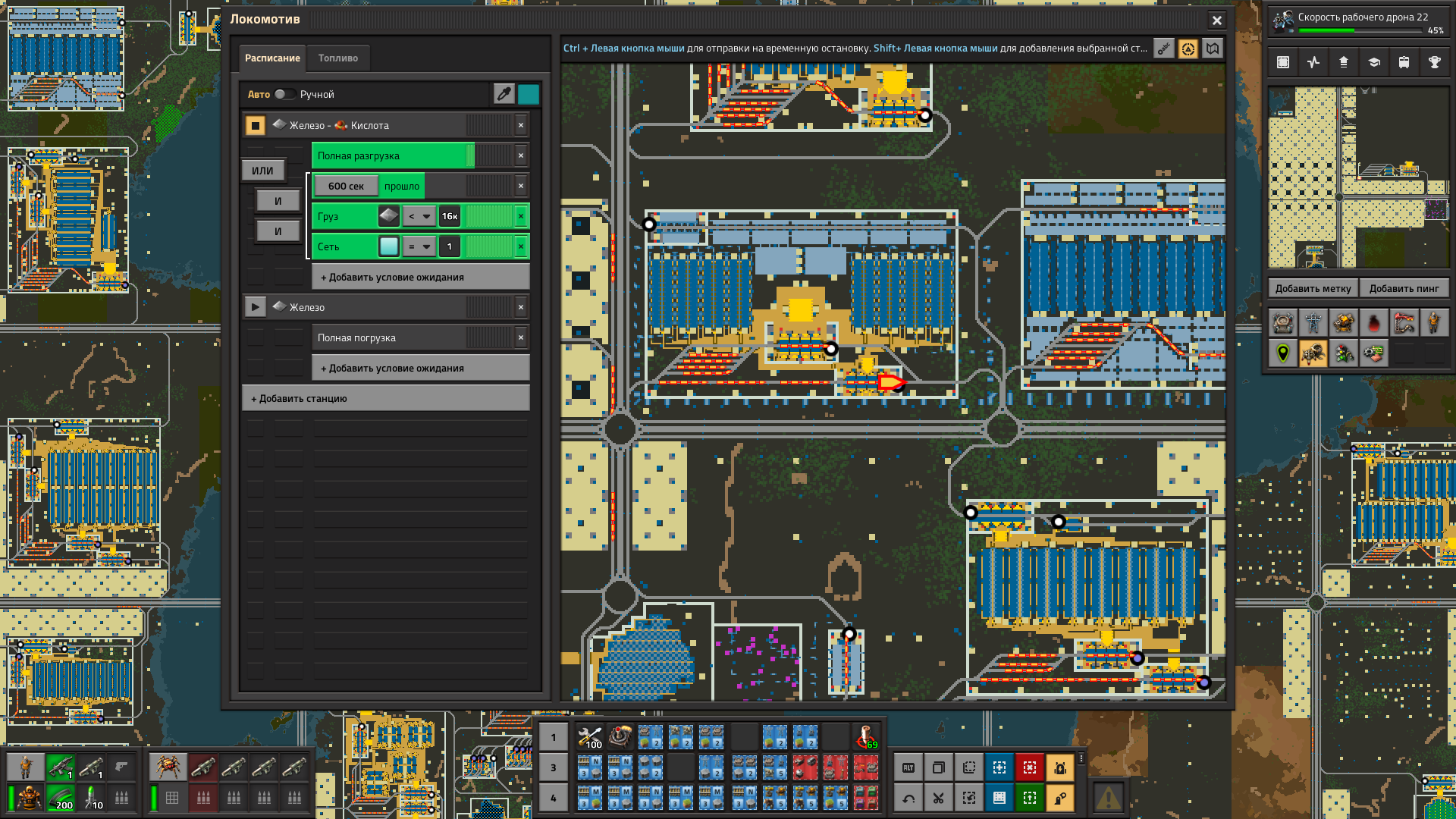Stop going to the Железо - Кислота station
This screenshot has height=819, width=1456.
click(256, 125)
